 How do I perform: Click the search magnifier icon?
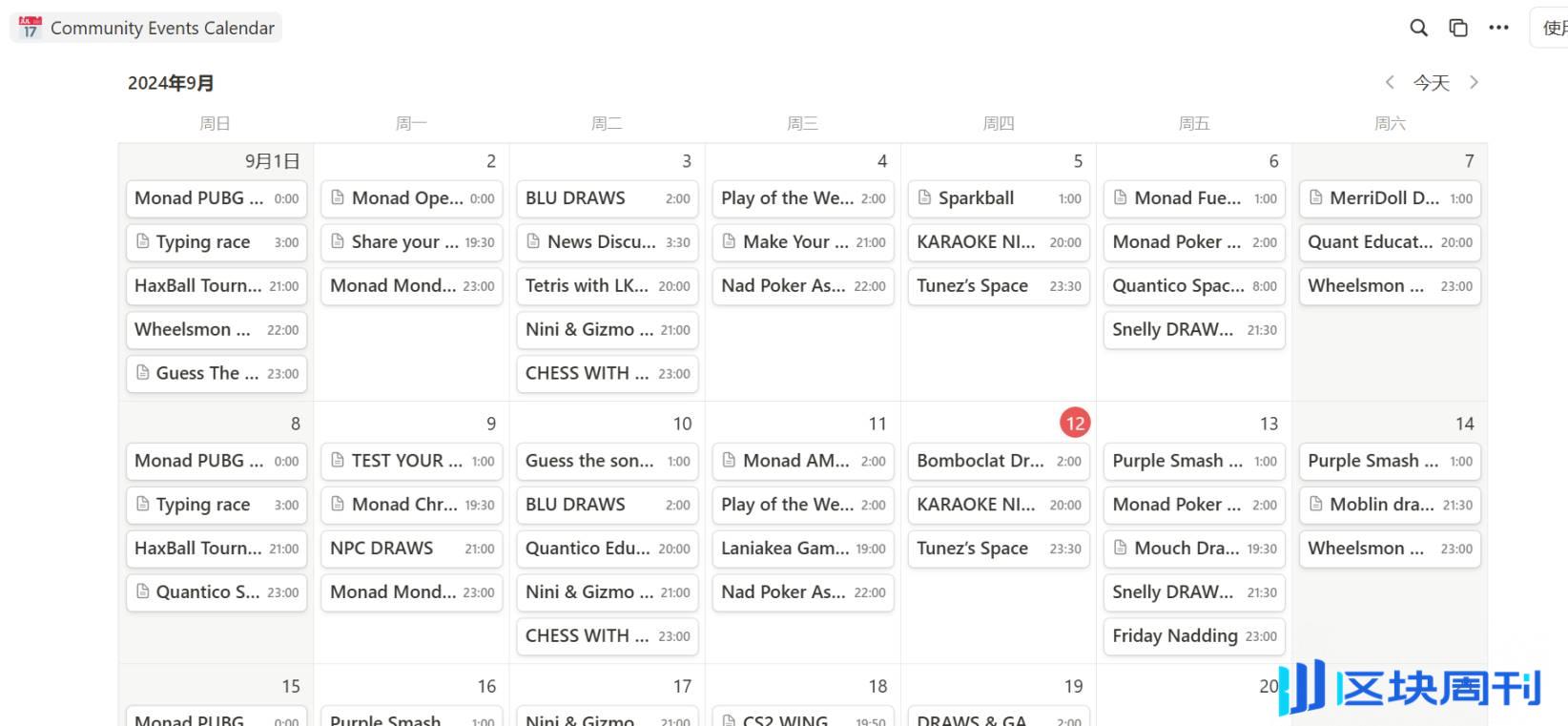(x=1418, y=28)
